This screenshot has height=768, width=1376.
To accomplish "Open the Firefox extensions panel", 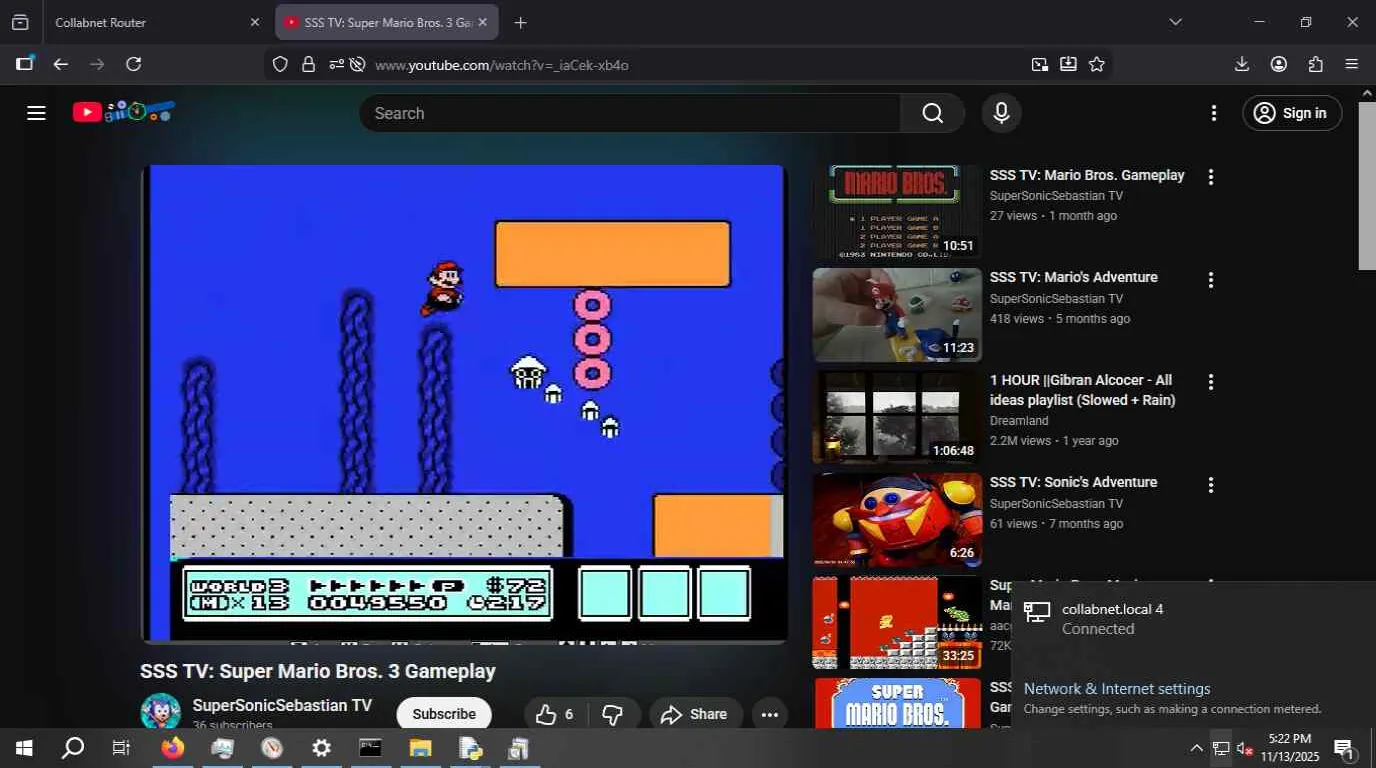I will point(1315,64).
